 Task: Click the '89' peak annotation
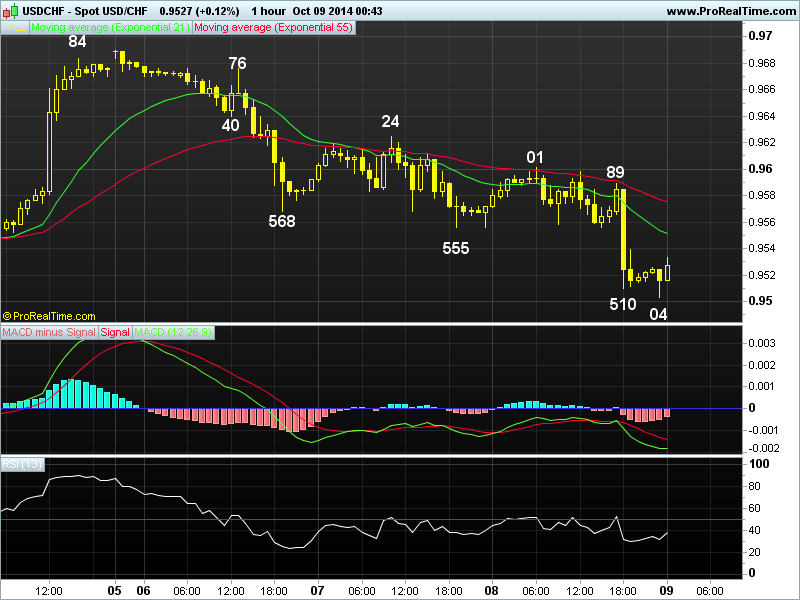click(x=615, y=172)
